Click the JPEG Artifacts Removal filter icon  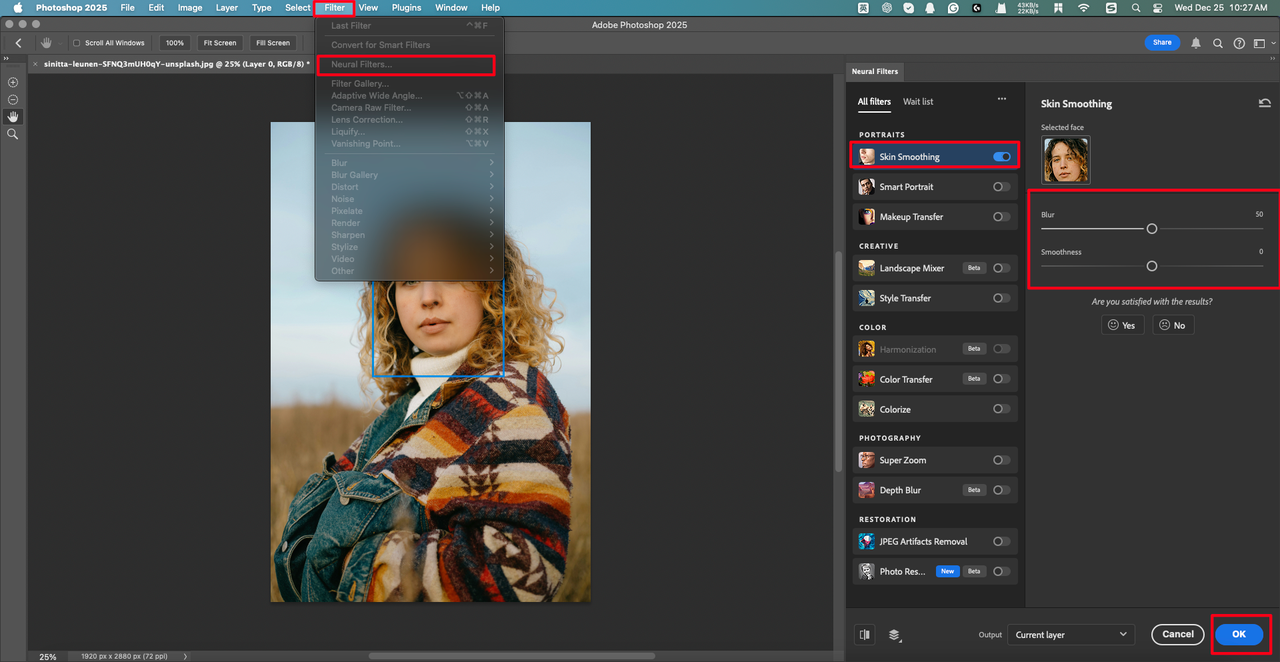[867, 541]
